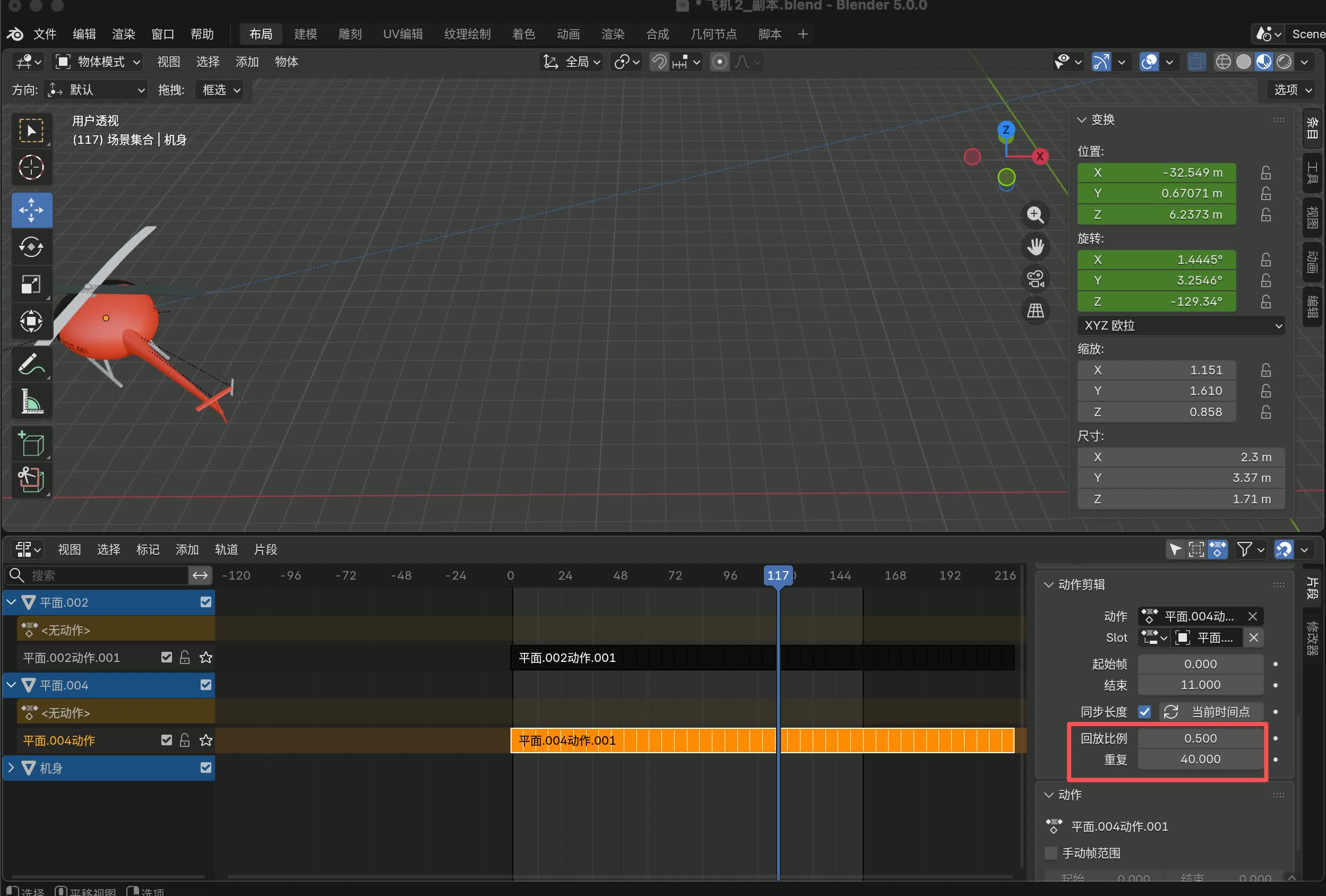The image size is (1326, 896).
Task: Select the Move tool in the toolbar
Action: [x=31, y=210]
